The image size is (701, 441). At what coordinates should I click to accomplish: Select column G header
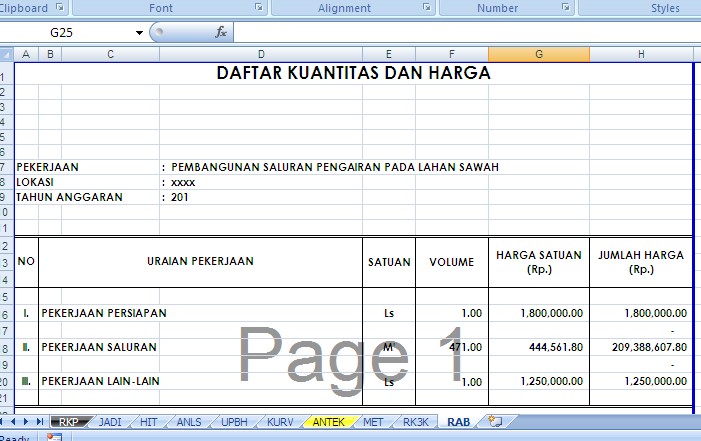(x=539, y=54)
